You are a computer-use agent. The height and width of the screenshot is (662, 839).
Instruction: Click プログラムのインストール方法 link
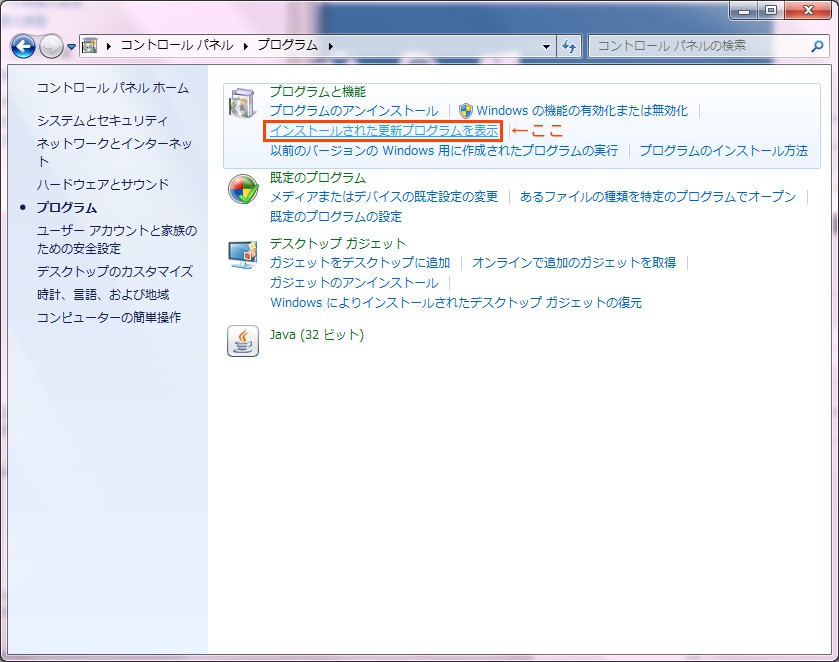723,150
